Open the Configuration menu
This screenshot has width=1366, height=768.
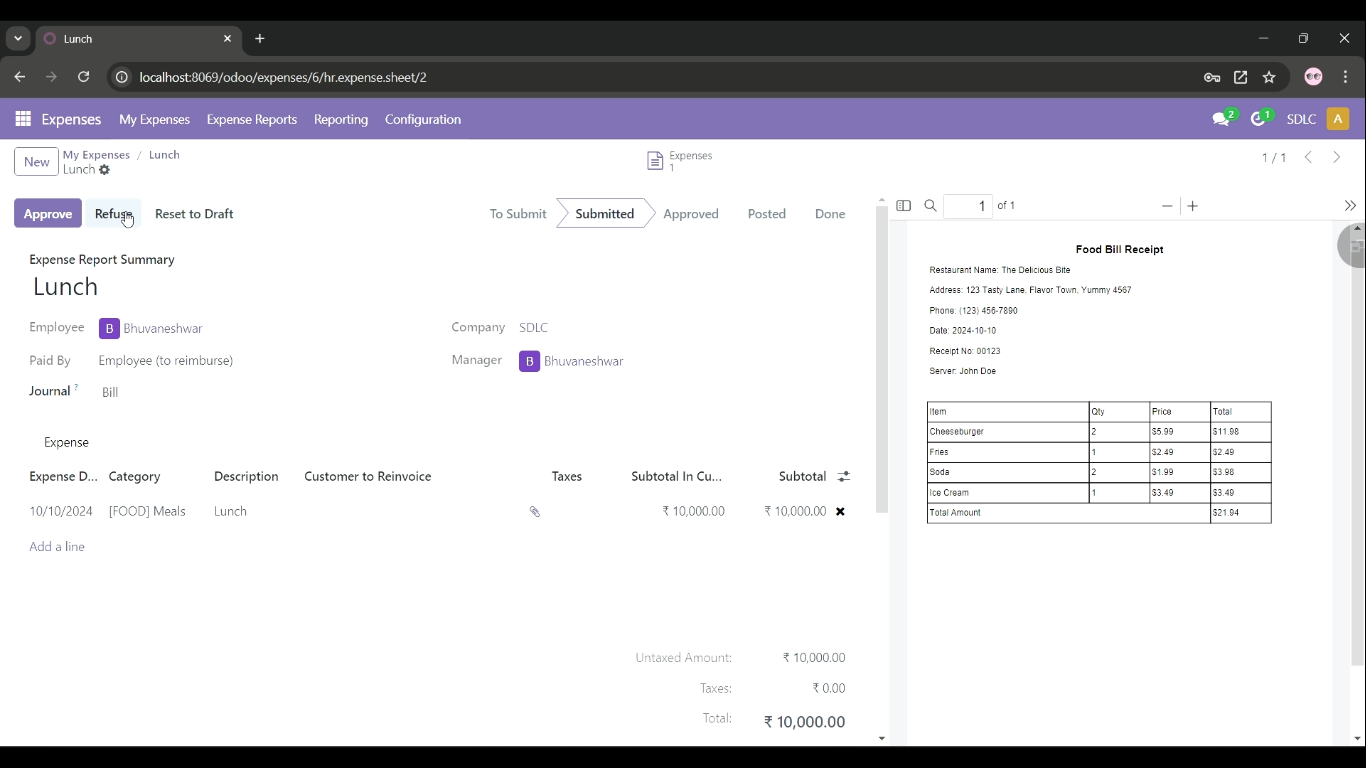point(423,119)
